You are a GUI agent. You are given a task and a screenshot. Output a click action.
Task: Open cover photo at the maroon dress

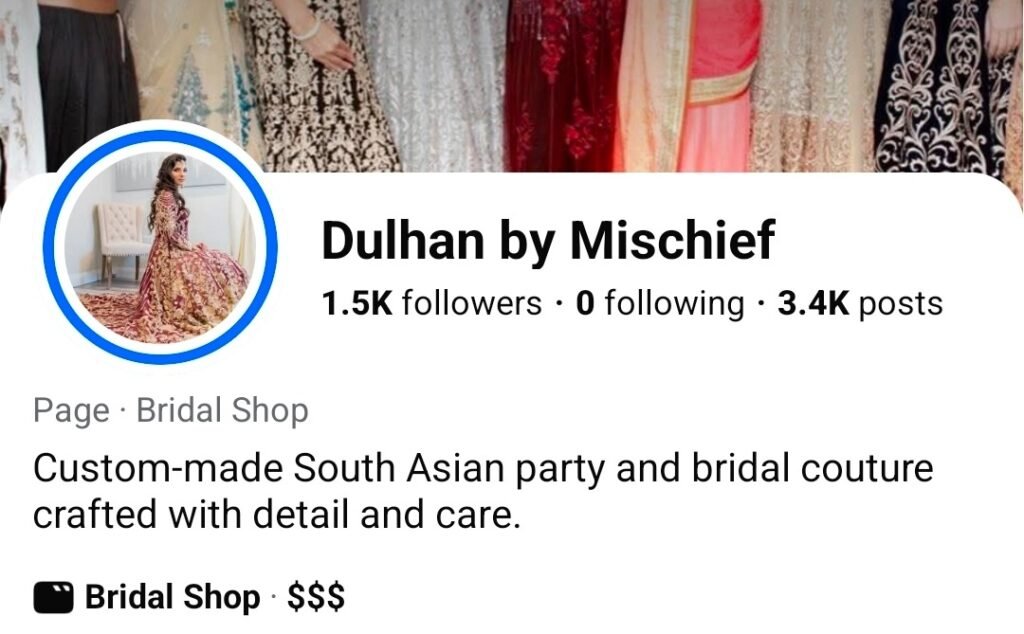click(x=562, y=85)
